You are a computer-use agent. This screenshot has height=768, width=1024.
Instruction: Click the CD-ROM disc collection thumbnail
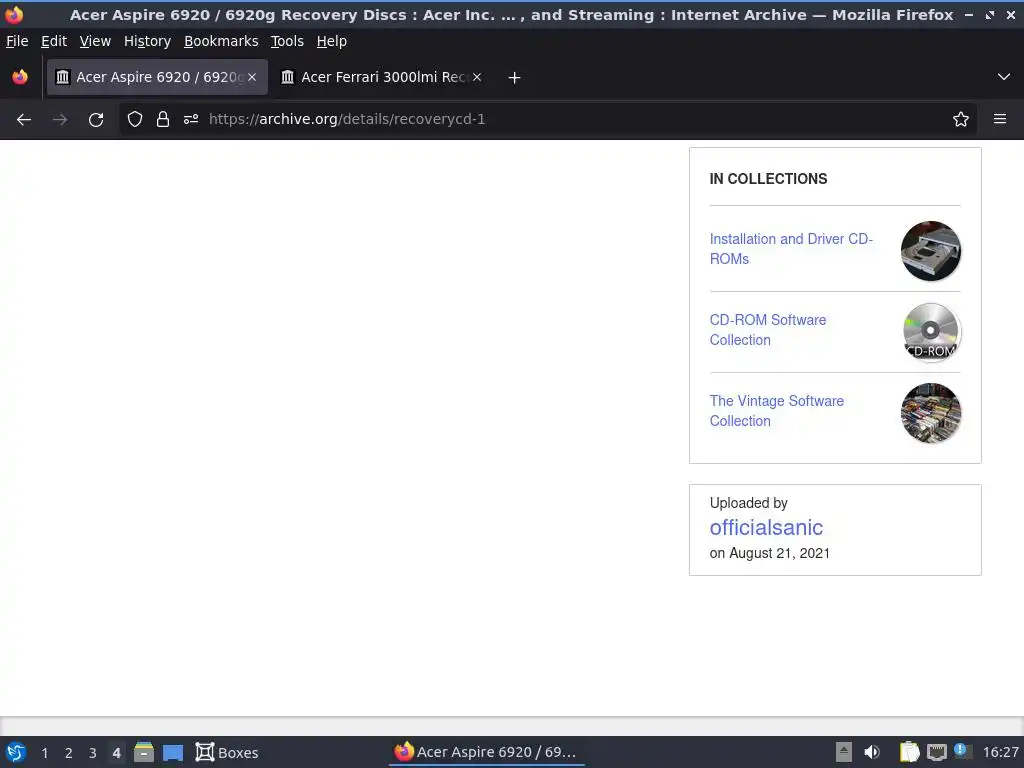931,332
